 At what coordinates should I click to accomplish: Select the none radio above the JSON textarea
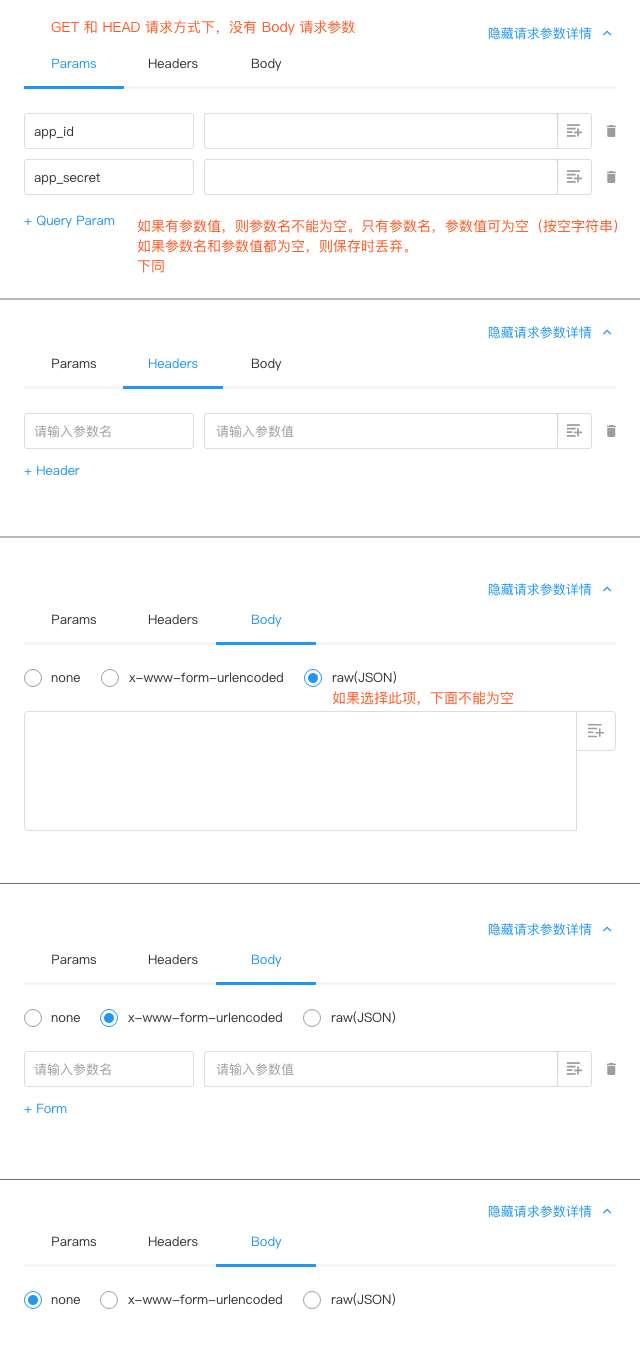click(x=33, y=678)
